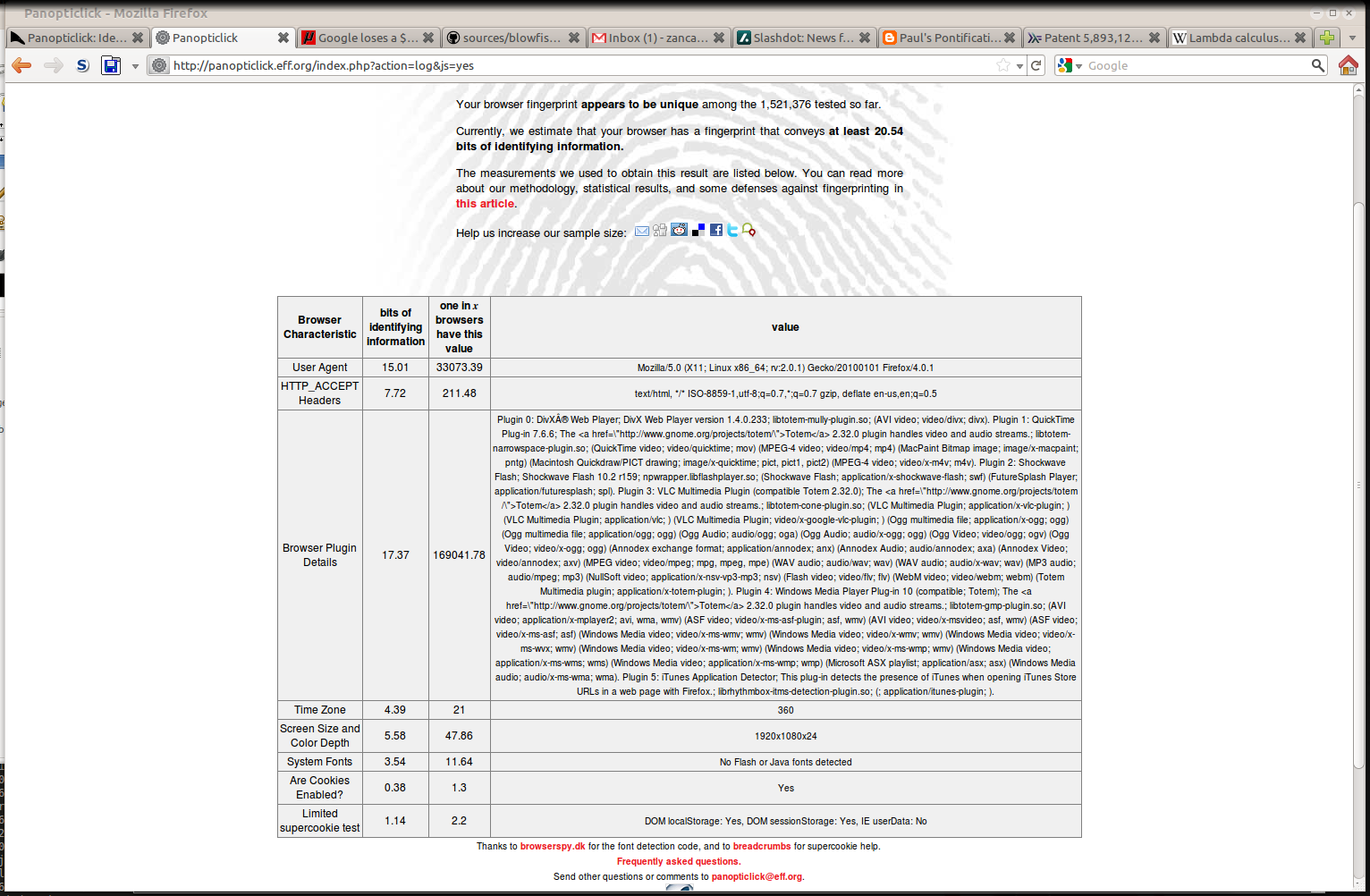Viewport: 1370px width, 896px height.
Task: Open a new tab with the plus button
Action: click(1327, 38)
